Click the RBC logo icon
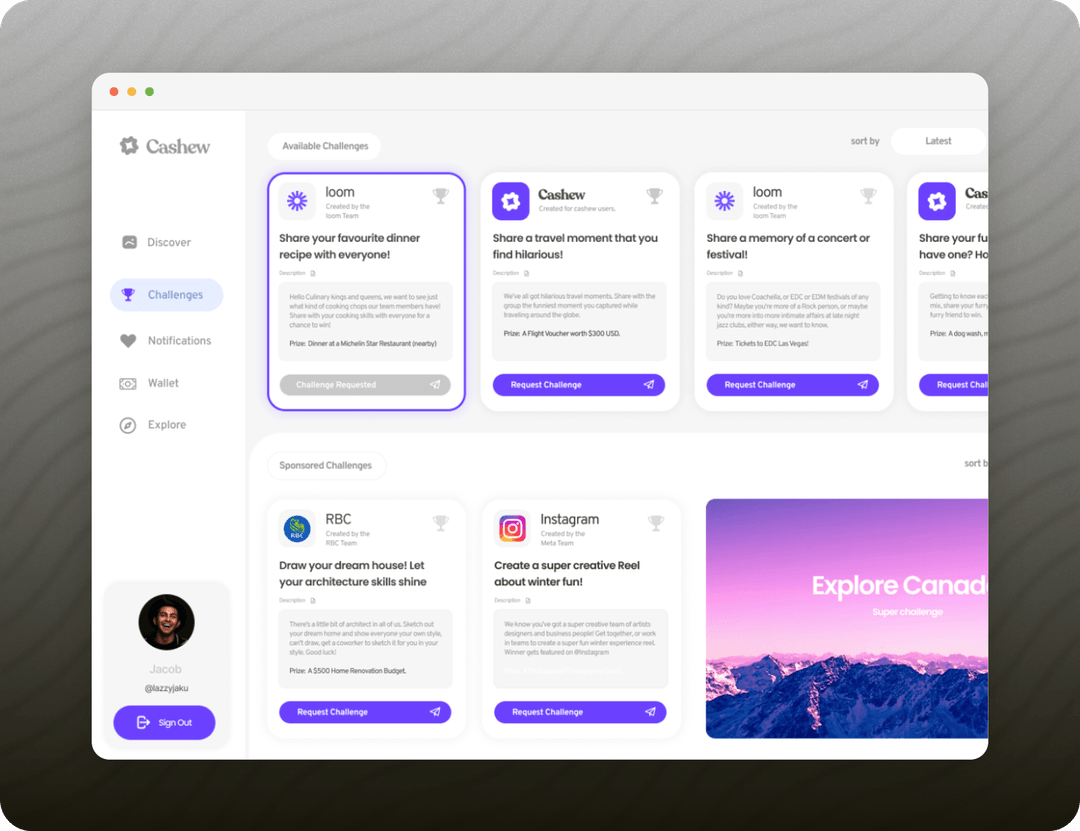 coord(298,529)
